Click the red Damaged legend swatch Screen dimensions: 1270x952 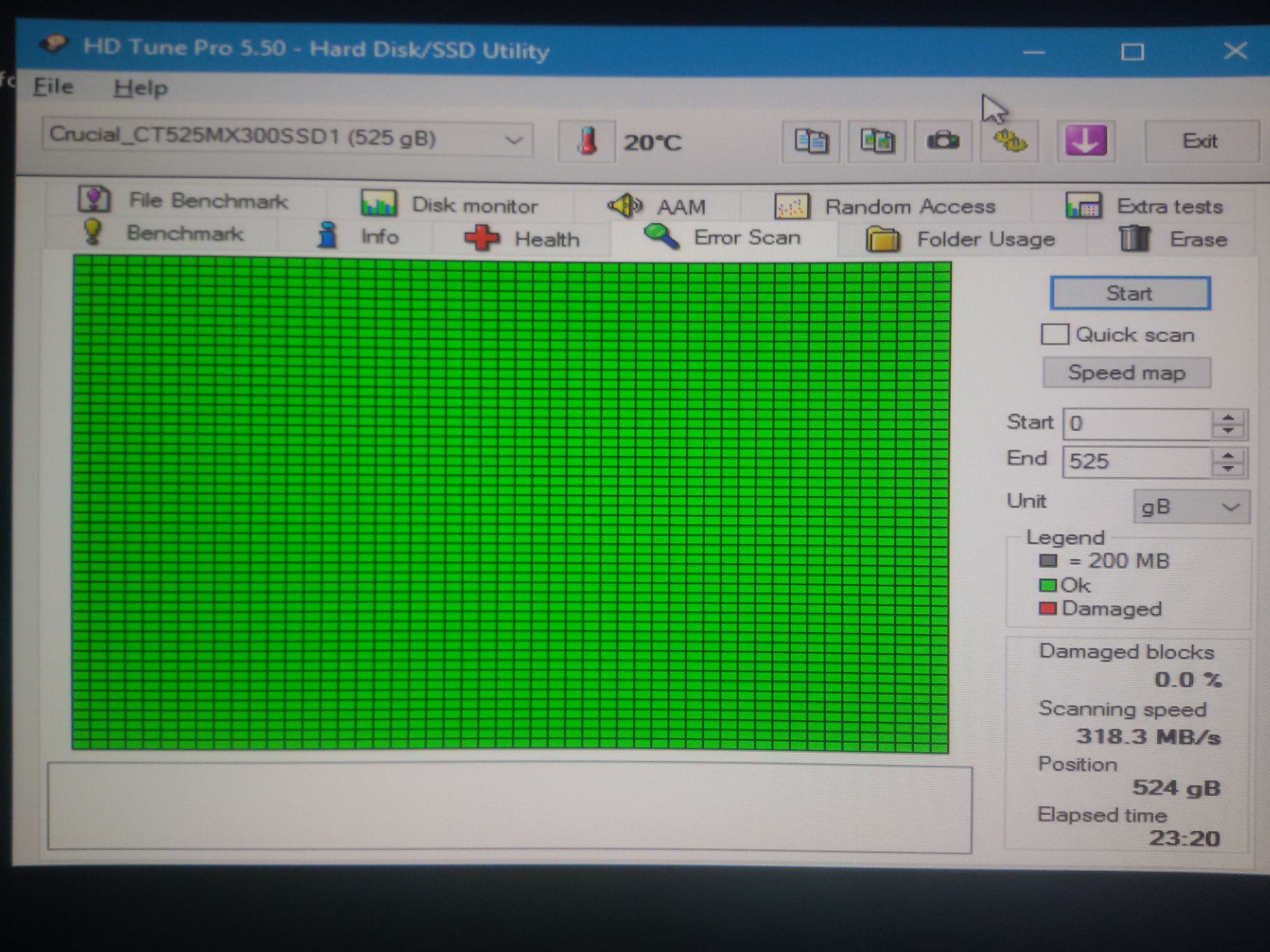click(x=1048, y=609)
